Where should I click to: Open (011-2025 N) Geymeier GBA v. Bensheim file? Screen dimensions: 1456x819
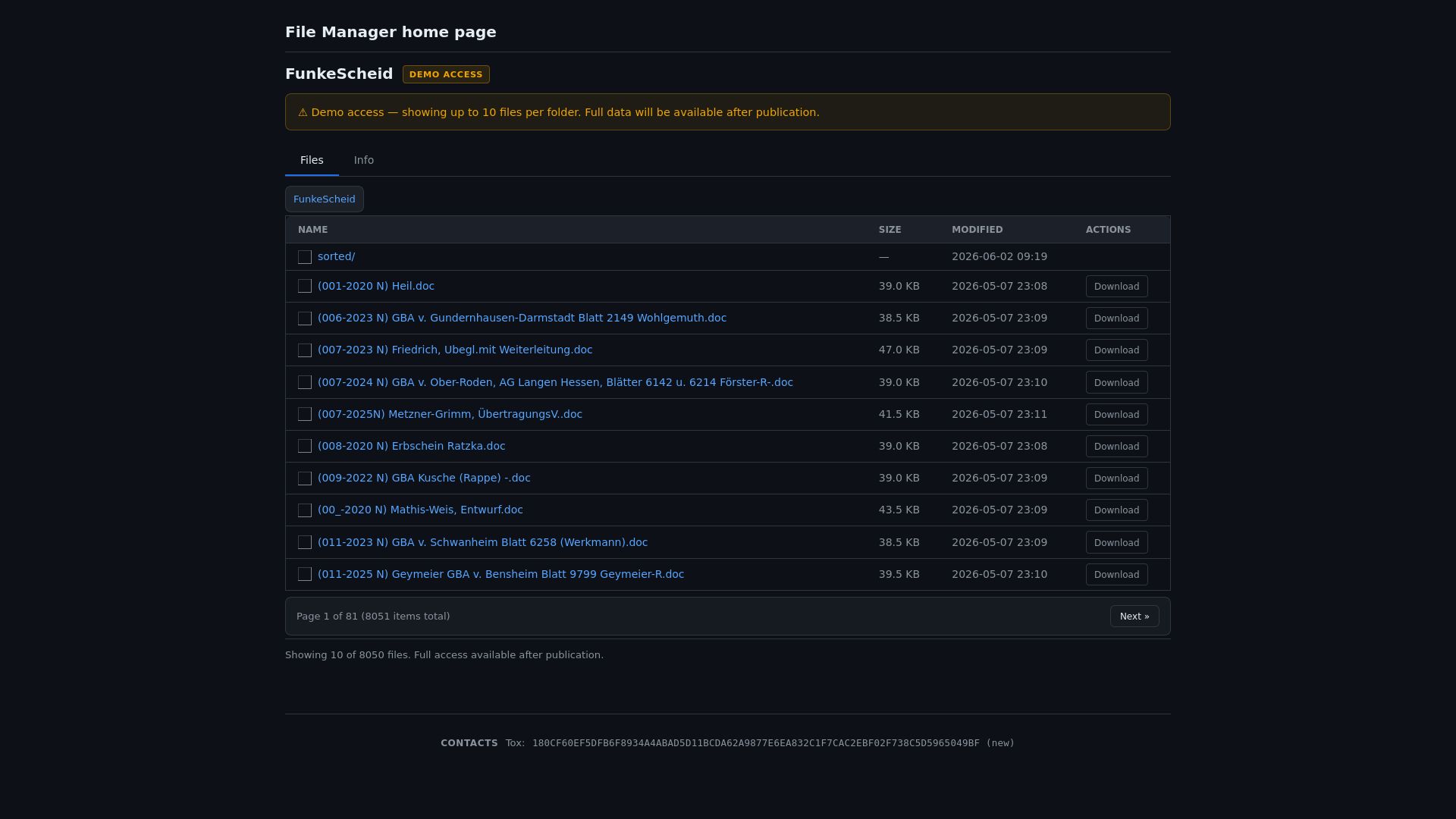pyautogui.click(x=500, y=574)
